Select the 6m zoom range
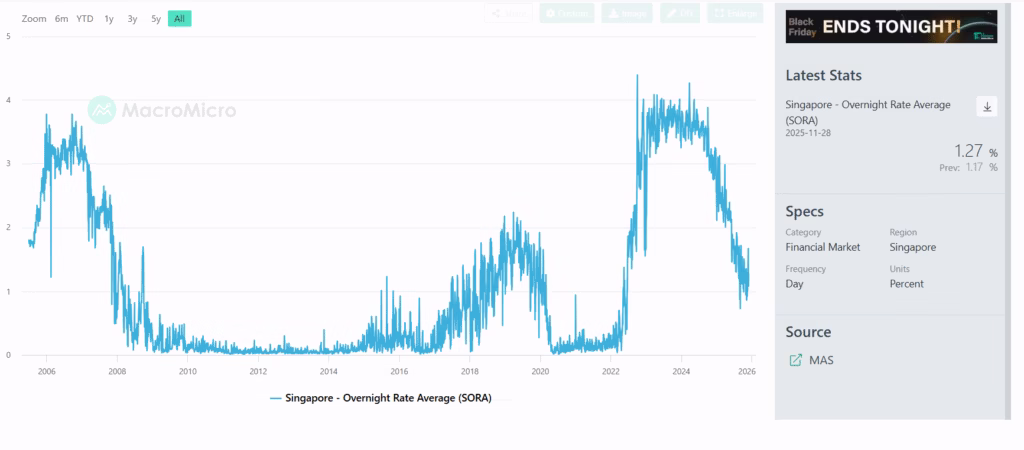 (62, 19)
